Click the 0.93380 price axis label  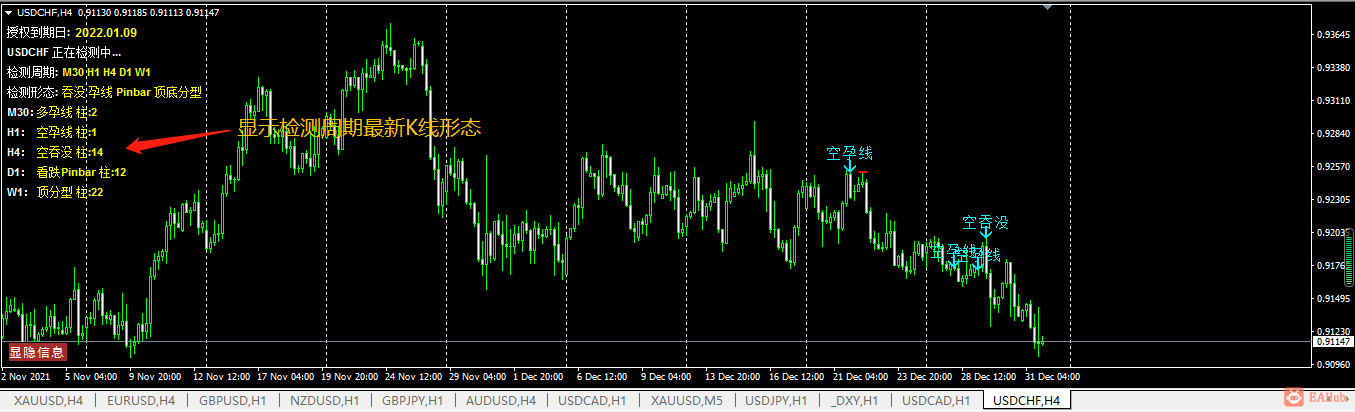1334,68
